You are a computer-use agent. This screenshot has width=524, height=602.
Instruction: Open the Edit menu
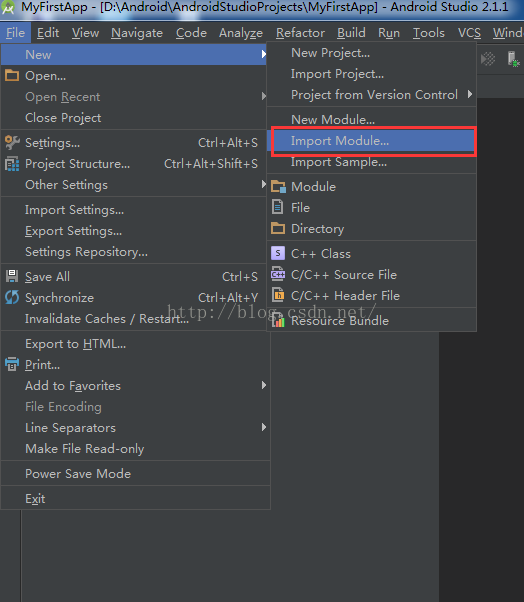[48, 33]
